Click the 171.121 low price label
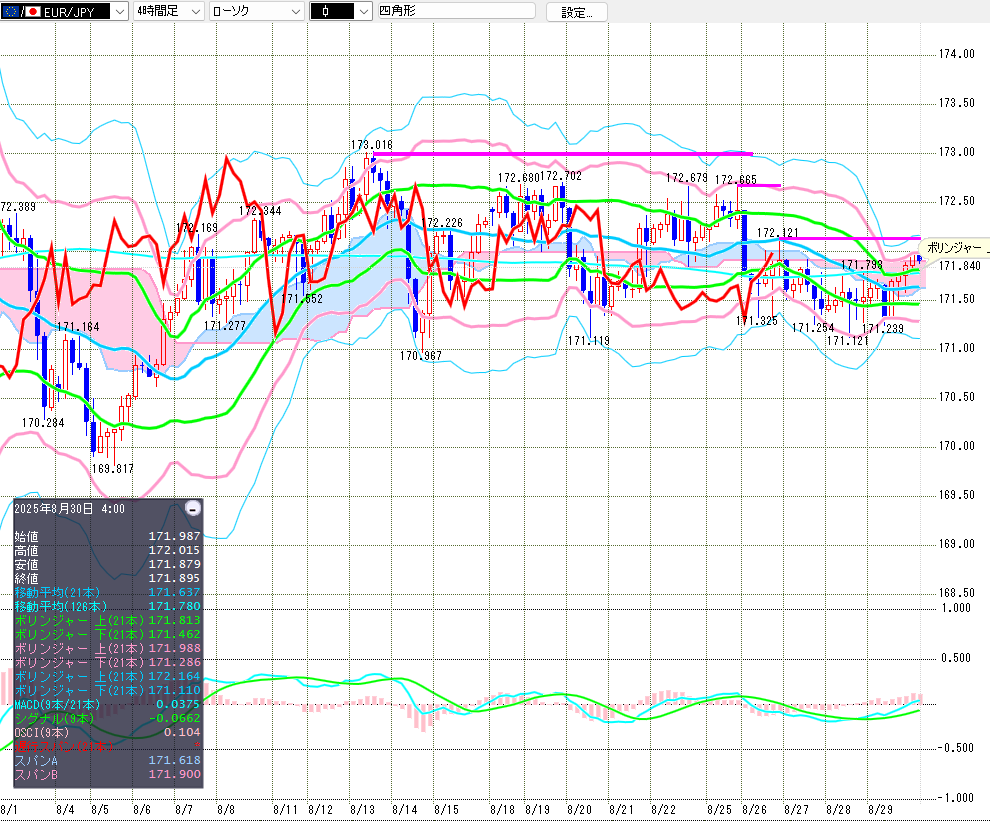990x821 pixels. pos(848,341)
